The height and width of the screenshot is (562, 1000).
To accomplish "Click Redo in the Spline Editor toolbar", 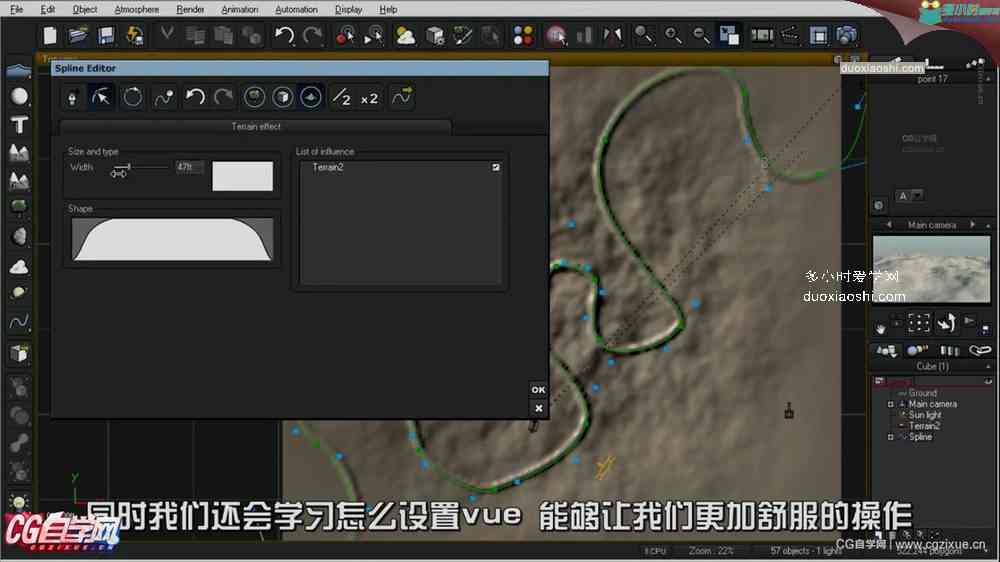I will (223, 98).
